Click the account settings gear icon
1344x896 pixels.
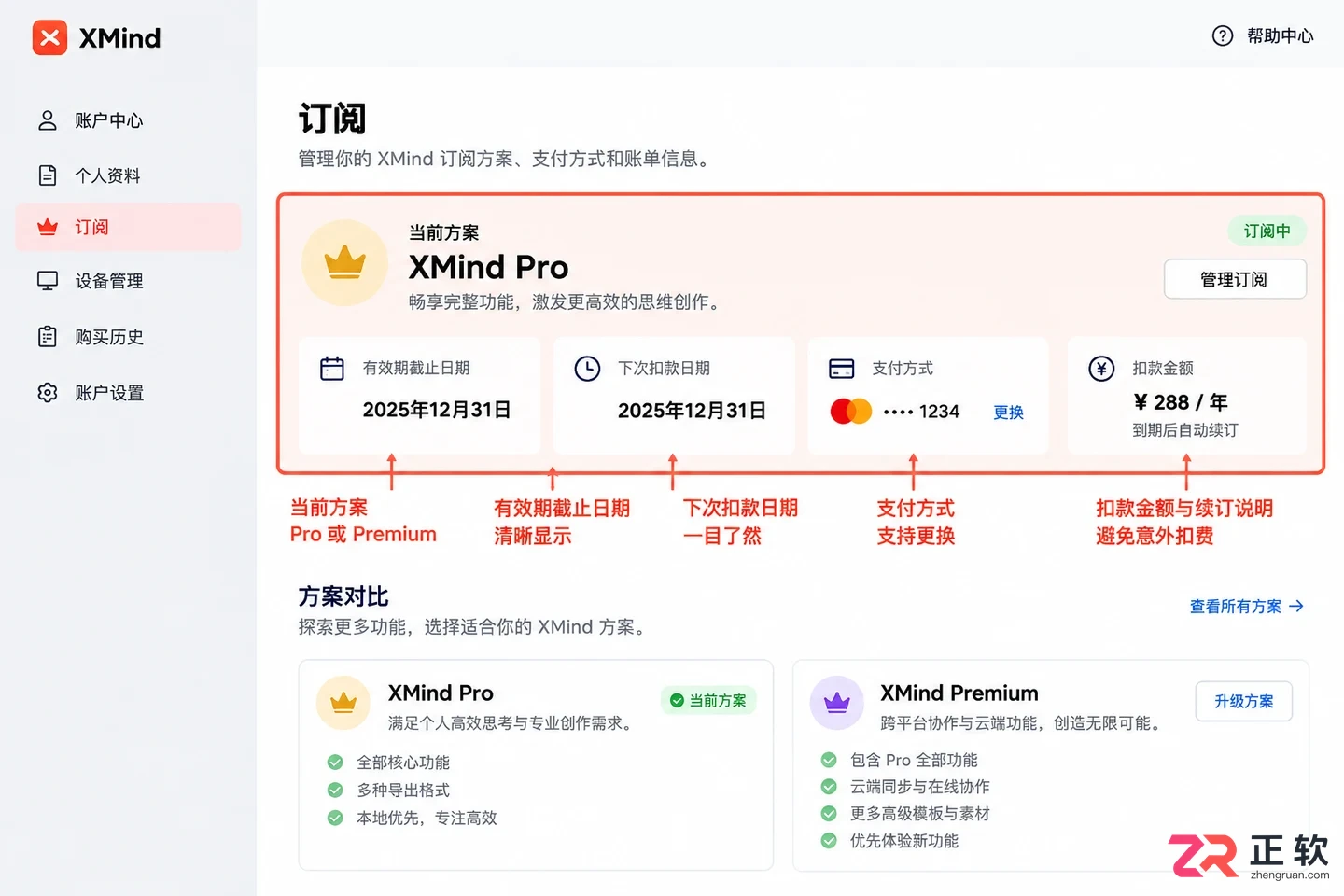[x=48, y=393]
